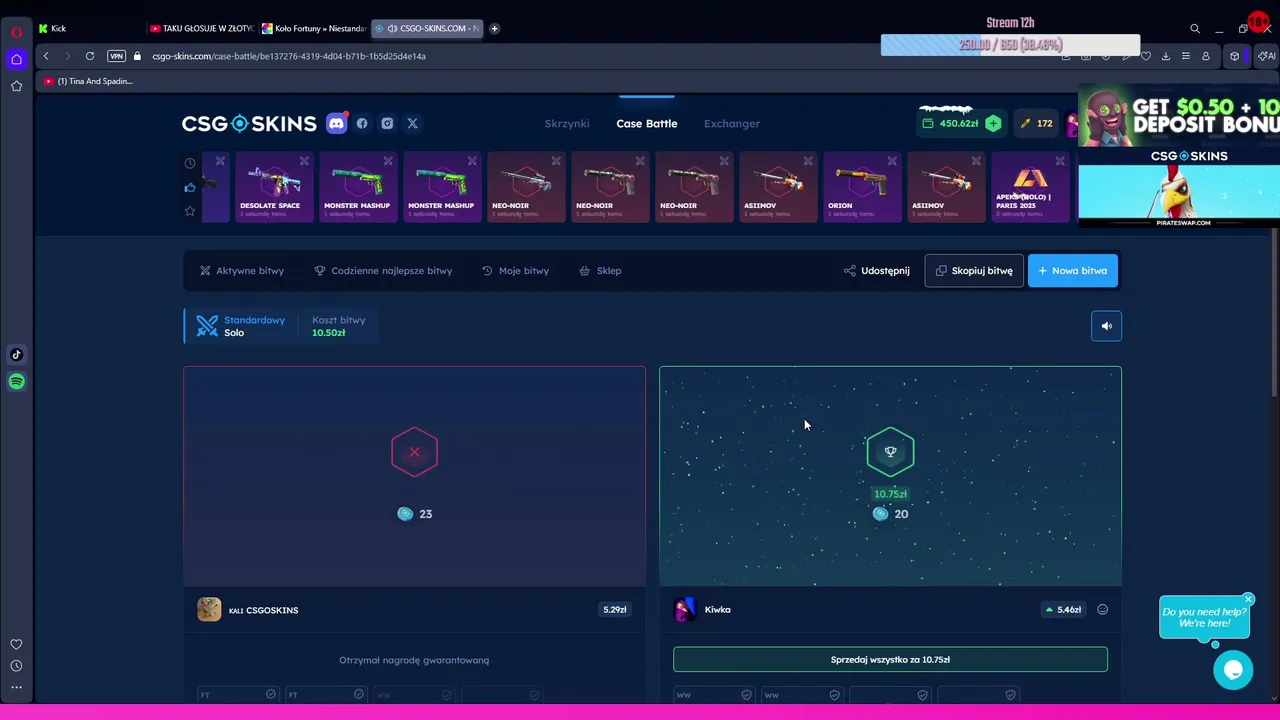1280x720 pixels.
Task: Click Kiwka's 5.46zł total value
Action: [1064, 609]
